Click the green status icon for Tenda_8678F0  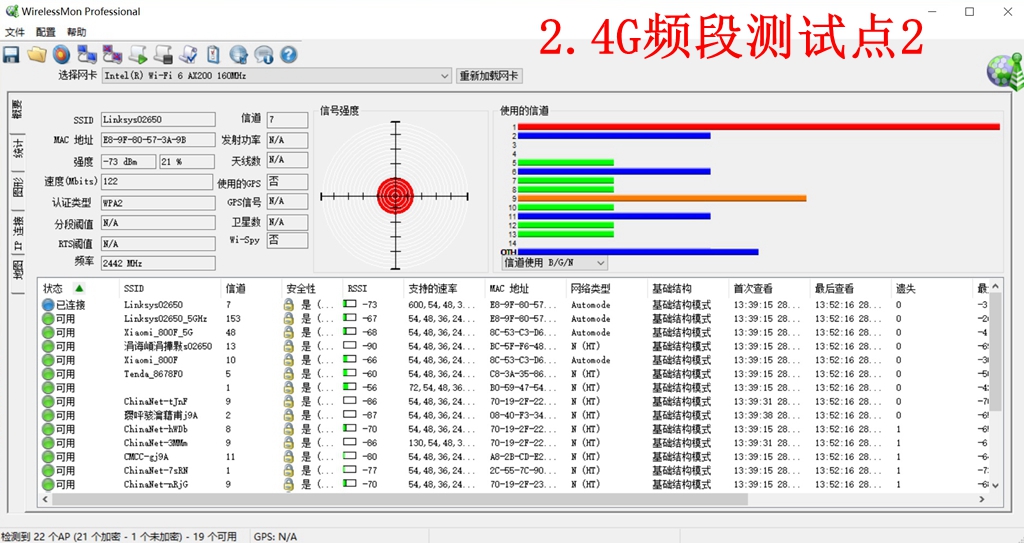(x=48, y=374)
